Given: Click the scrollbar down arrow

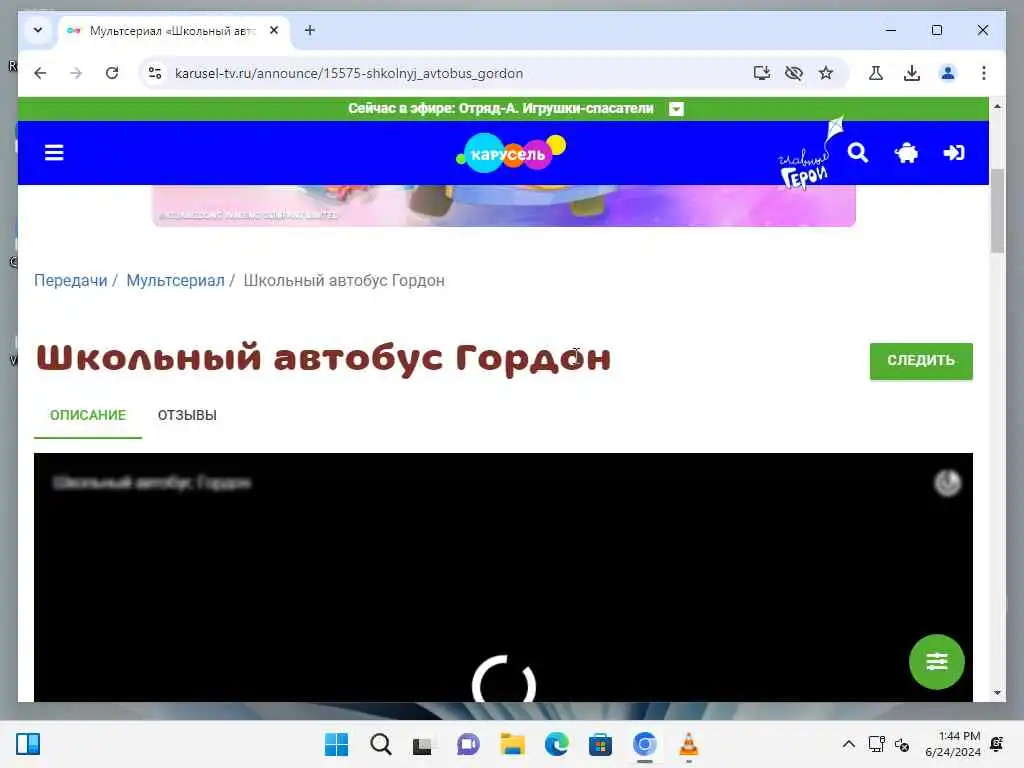Looking at the screenshot, I should pos(997,693).
